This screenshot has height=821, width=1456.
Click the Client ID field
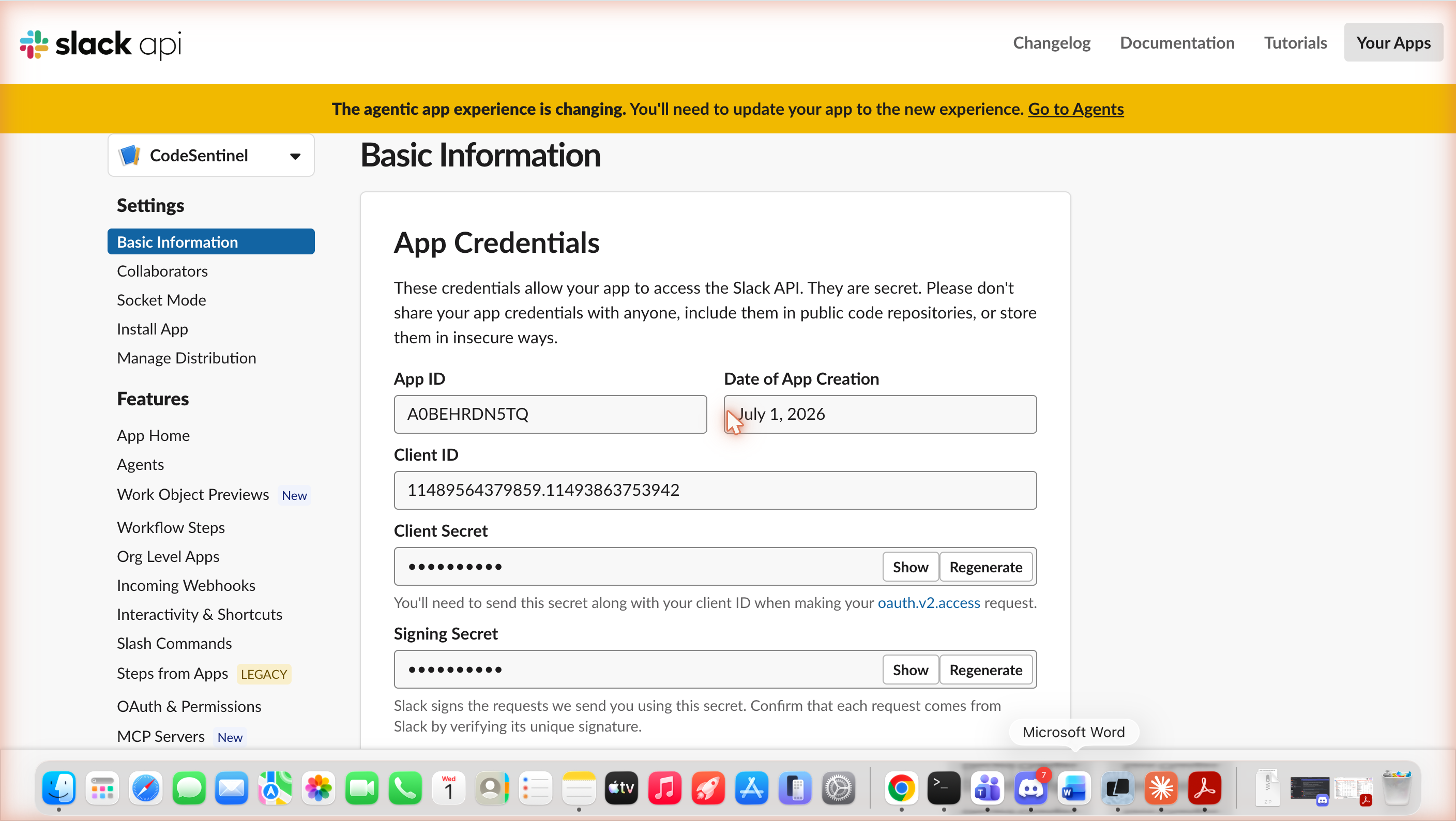click(715, 490)
